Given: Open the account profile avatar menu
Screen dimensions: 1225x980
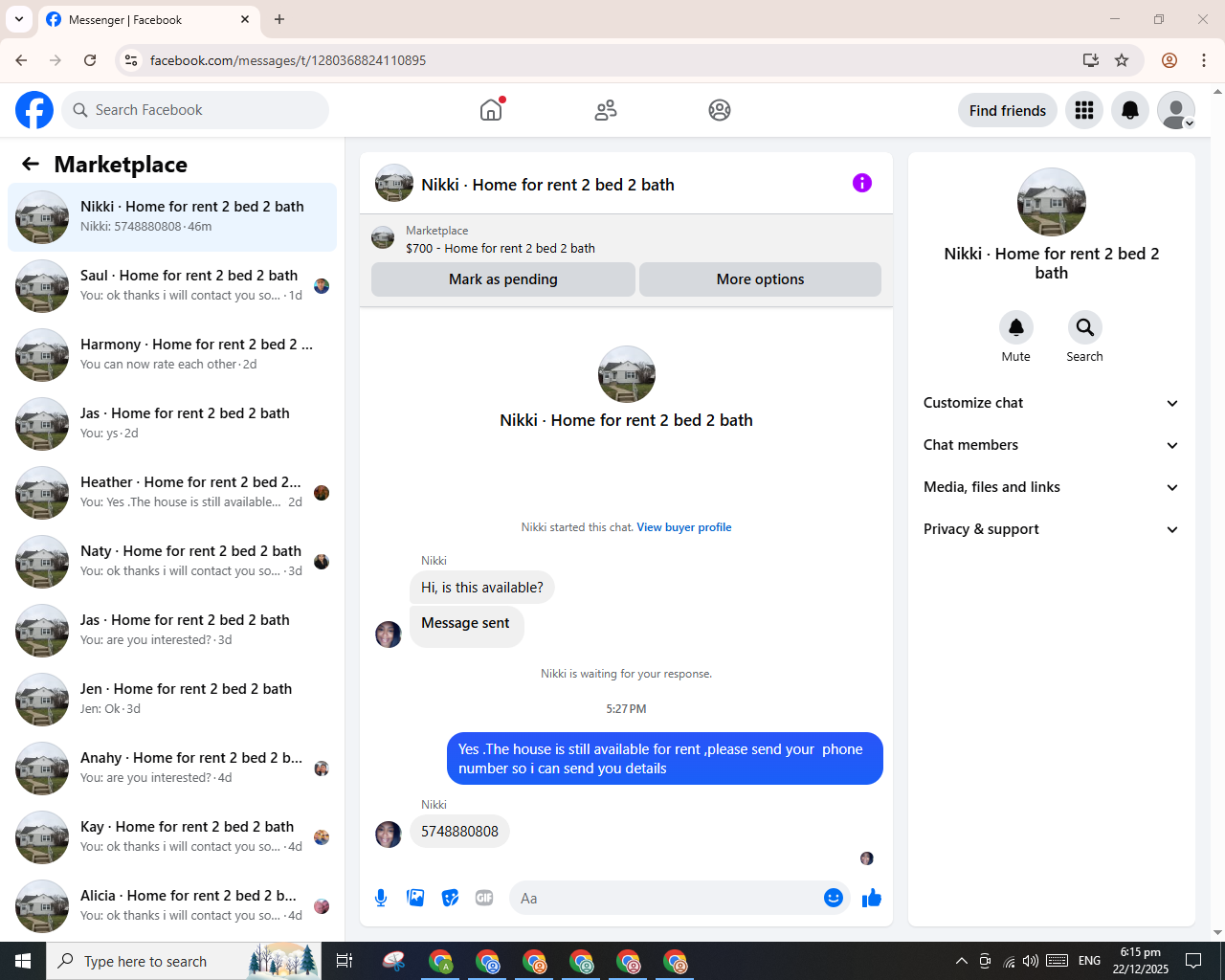Looking at the screenshot, I should (x=1176, y=110).
